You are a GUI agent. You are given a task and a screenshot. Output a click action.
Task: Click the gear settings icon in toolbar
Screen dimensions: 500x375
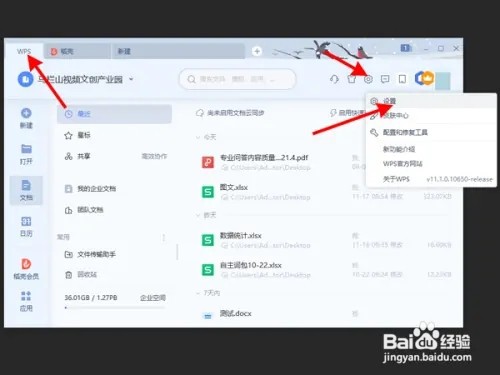click(368, 79)
